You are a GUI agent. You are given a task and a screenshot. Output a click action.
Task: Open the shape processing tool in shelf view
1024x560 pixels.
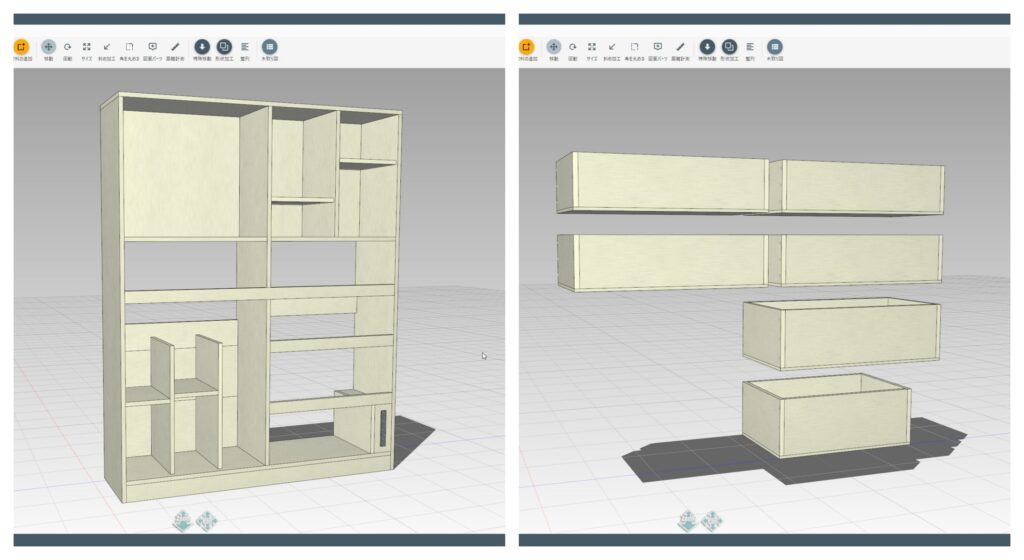click(x=224, y=47)
